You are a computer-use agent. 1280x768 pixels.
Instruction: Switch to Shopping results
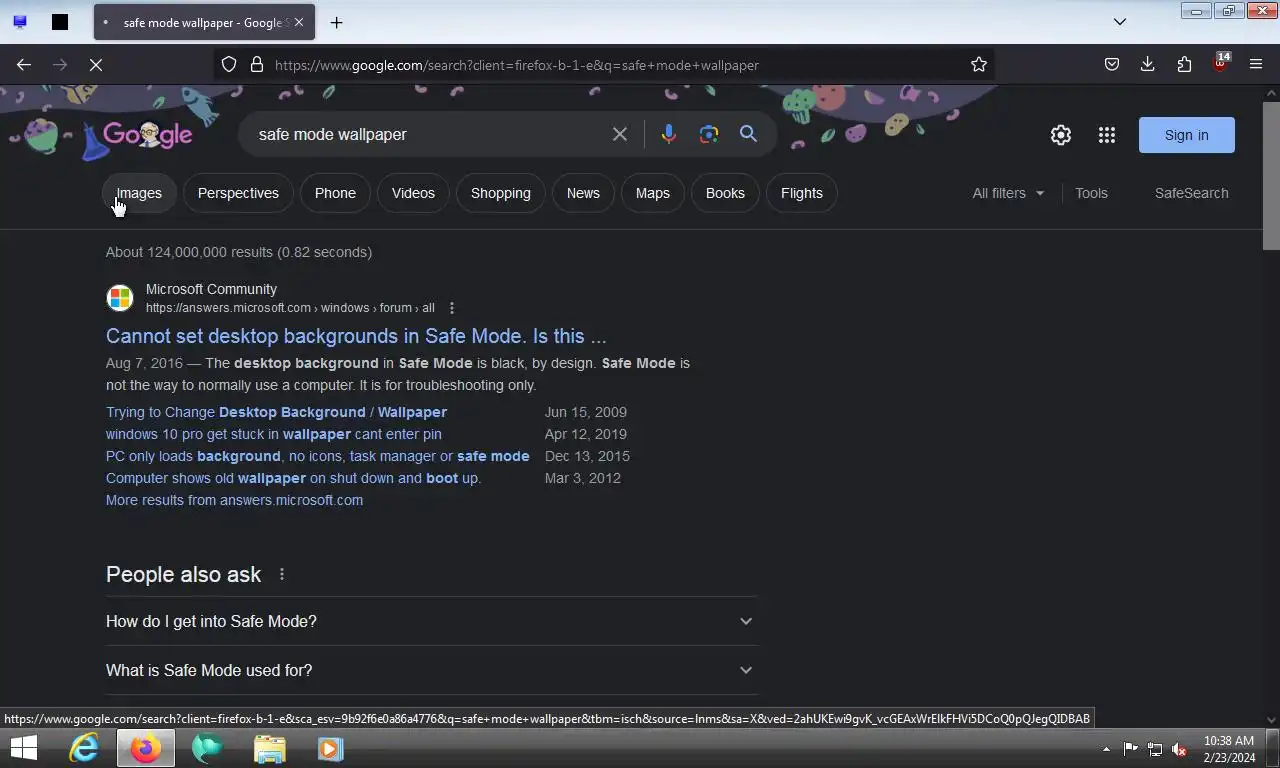(501, 193)
